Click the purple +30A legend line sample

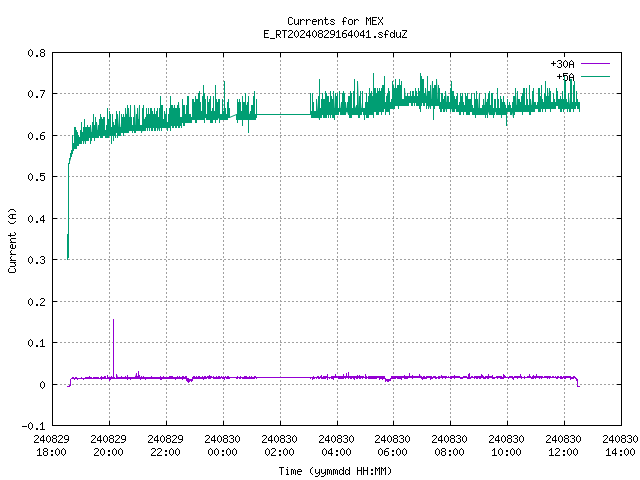(595, 64)
